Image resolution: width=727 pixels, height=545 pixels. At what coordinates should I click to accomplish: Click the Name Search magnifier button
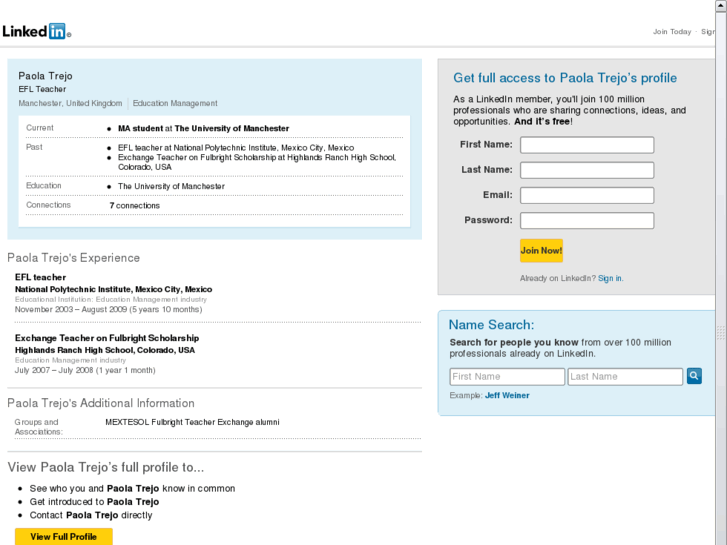[694, 376]
